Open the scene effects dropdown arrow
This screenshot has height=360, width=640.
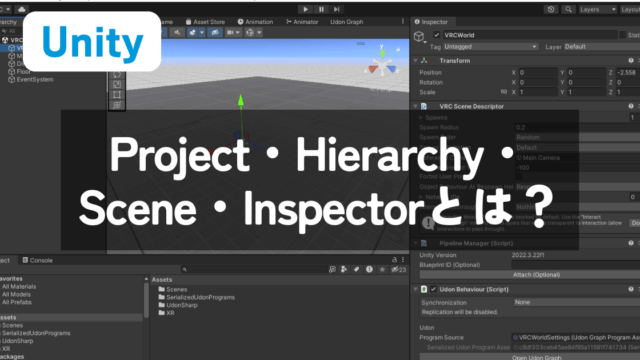coord(202,32)
